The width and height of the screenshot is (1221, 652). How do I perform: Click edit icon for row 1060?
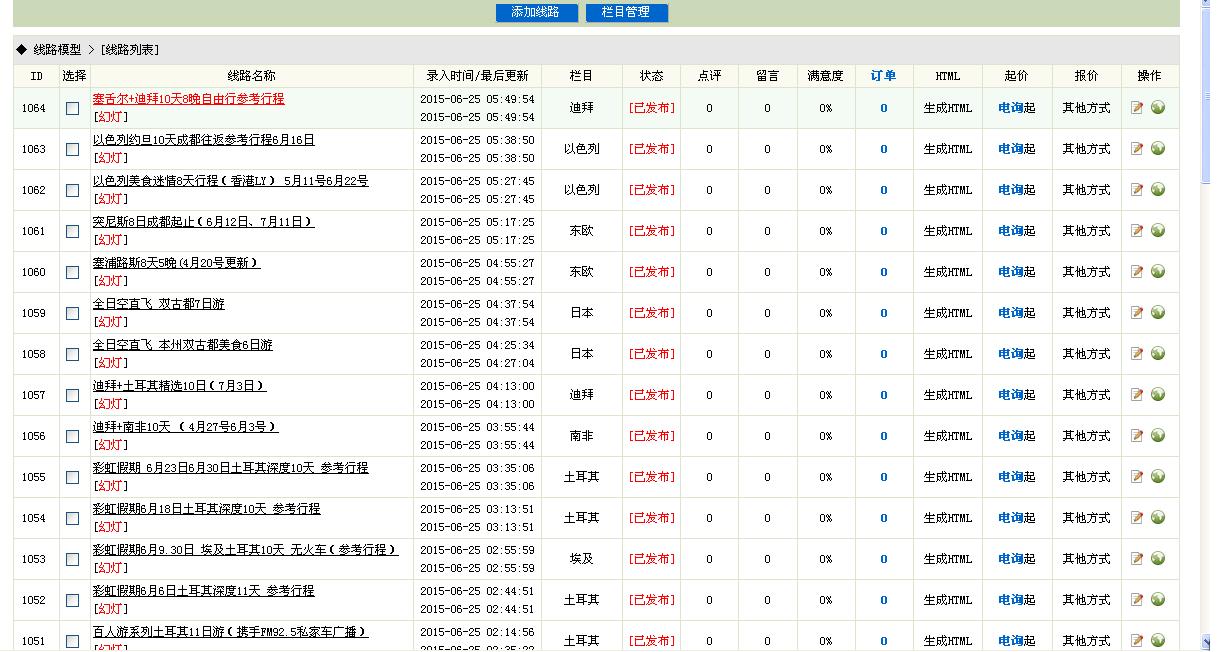(1137, 271)
